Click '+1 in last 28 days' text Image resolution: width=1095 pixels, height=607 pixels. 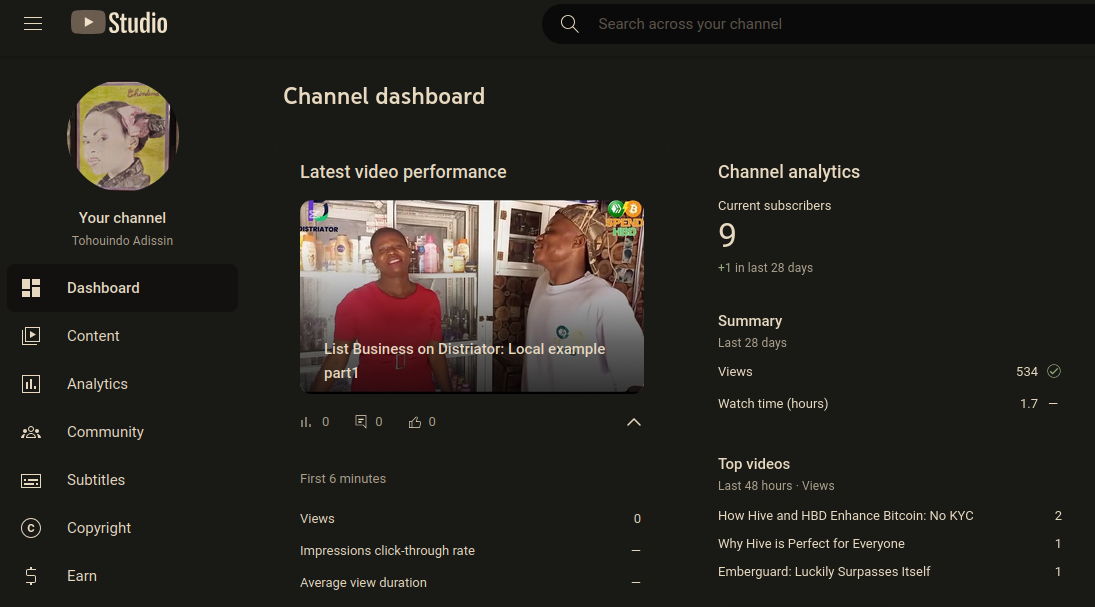765,268
